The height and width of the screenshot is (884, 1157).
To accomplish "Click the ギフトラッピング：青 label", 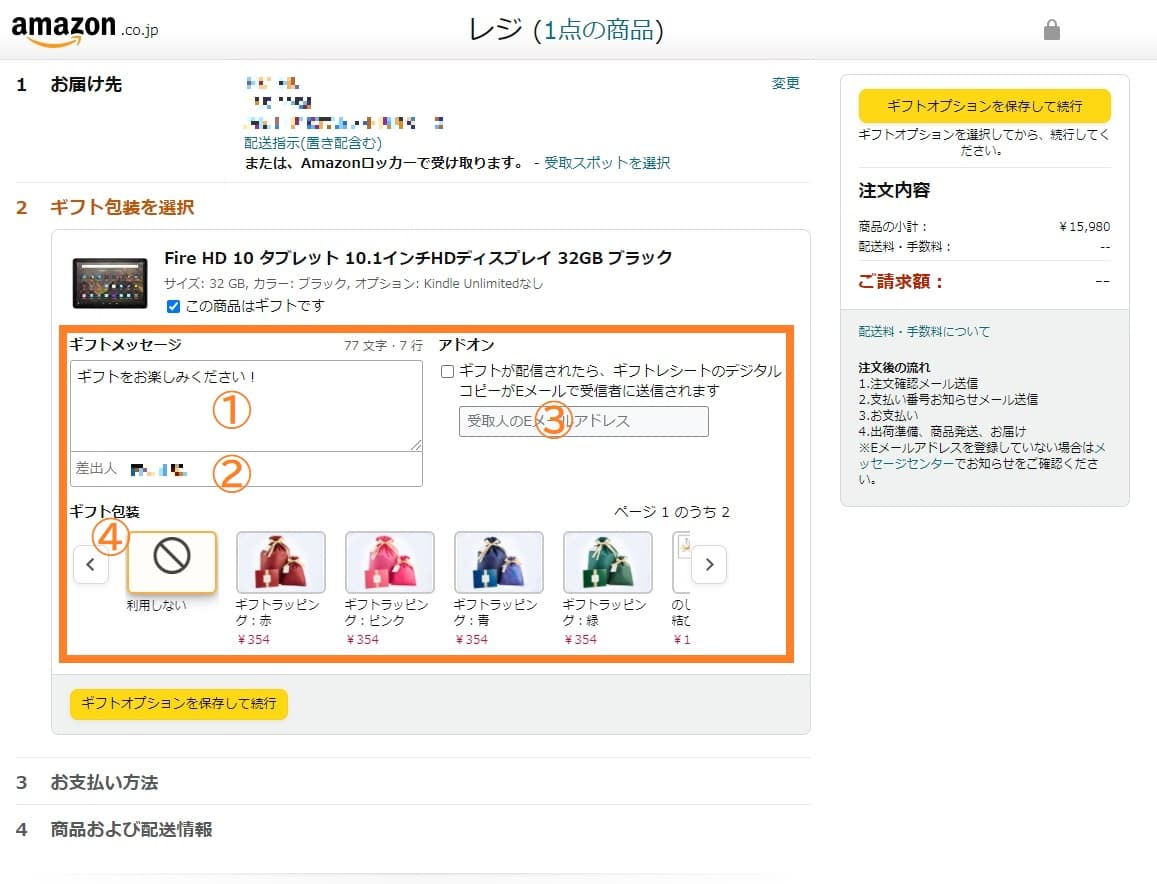I will click(x=496, y=612).
